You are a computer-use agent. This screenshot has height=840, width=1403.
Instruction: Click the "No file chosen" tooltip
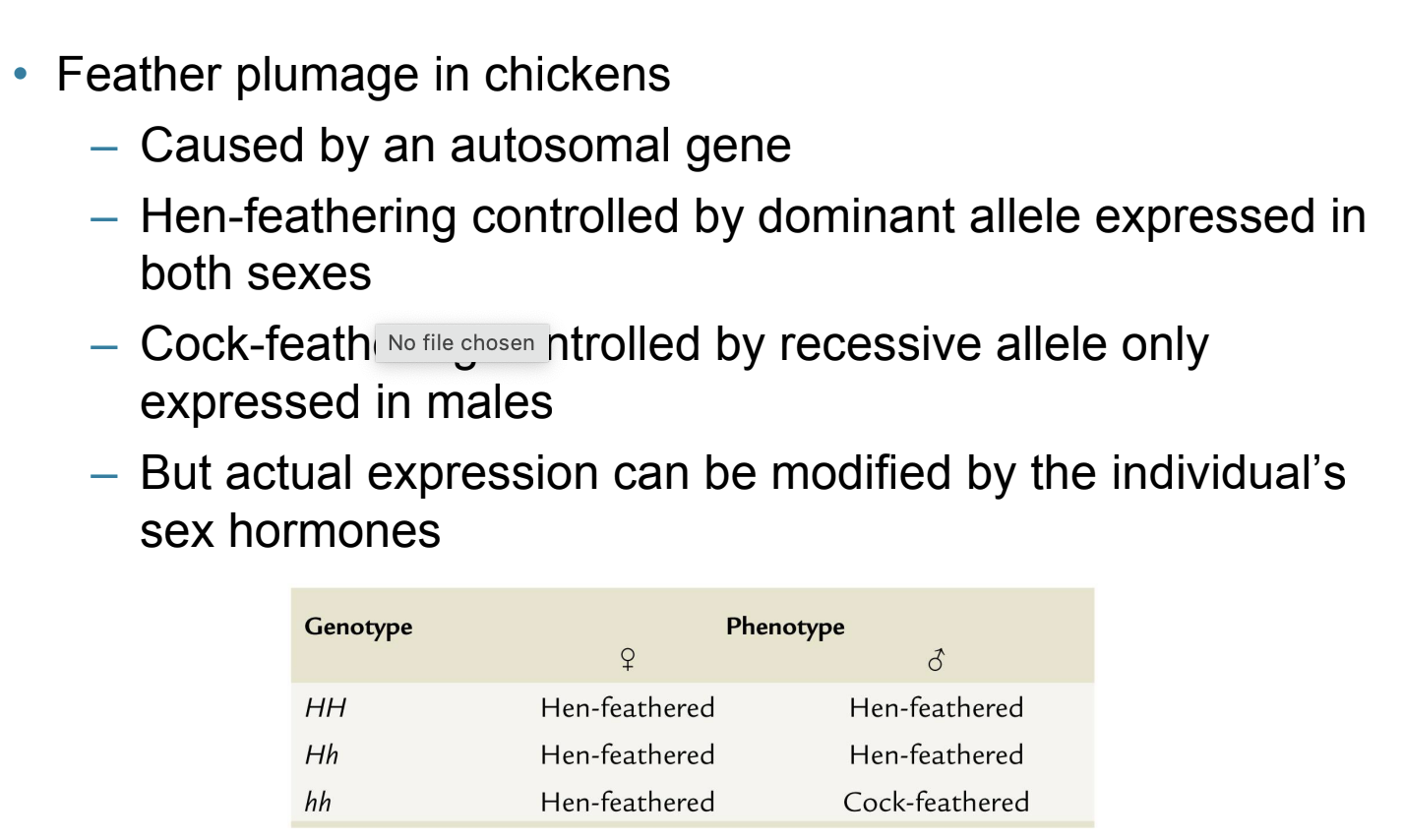point(461,342)
